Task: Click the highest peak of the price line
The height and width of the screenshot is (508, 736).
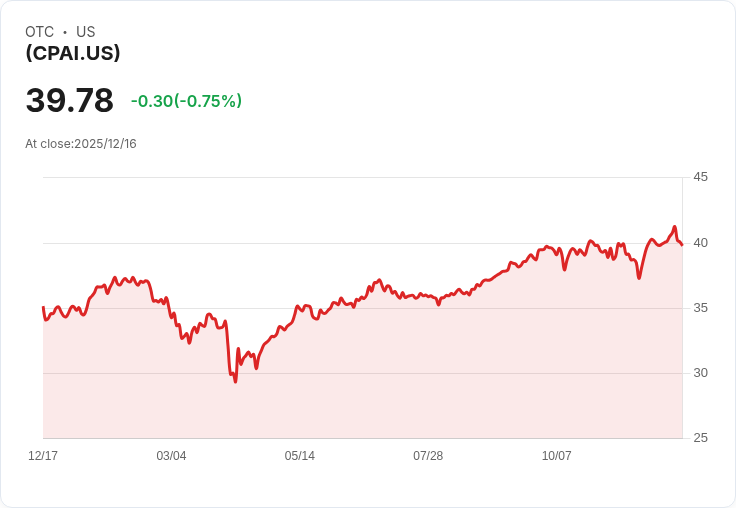Action: pyautogui.click(x=675, y=227)
